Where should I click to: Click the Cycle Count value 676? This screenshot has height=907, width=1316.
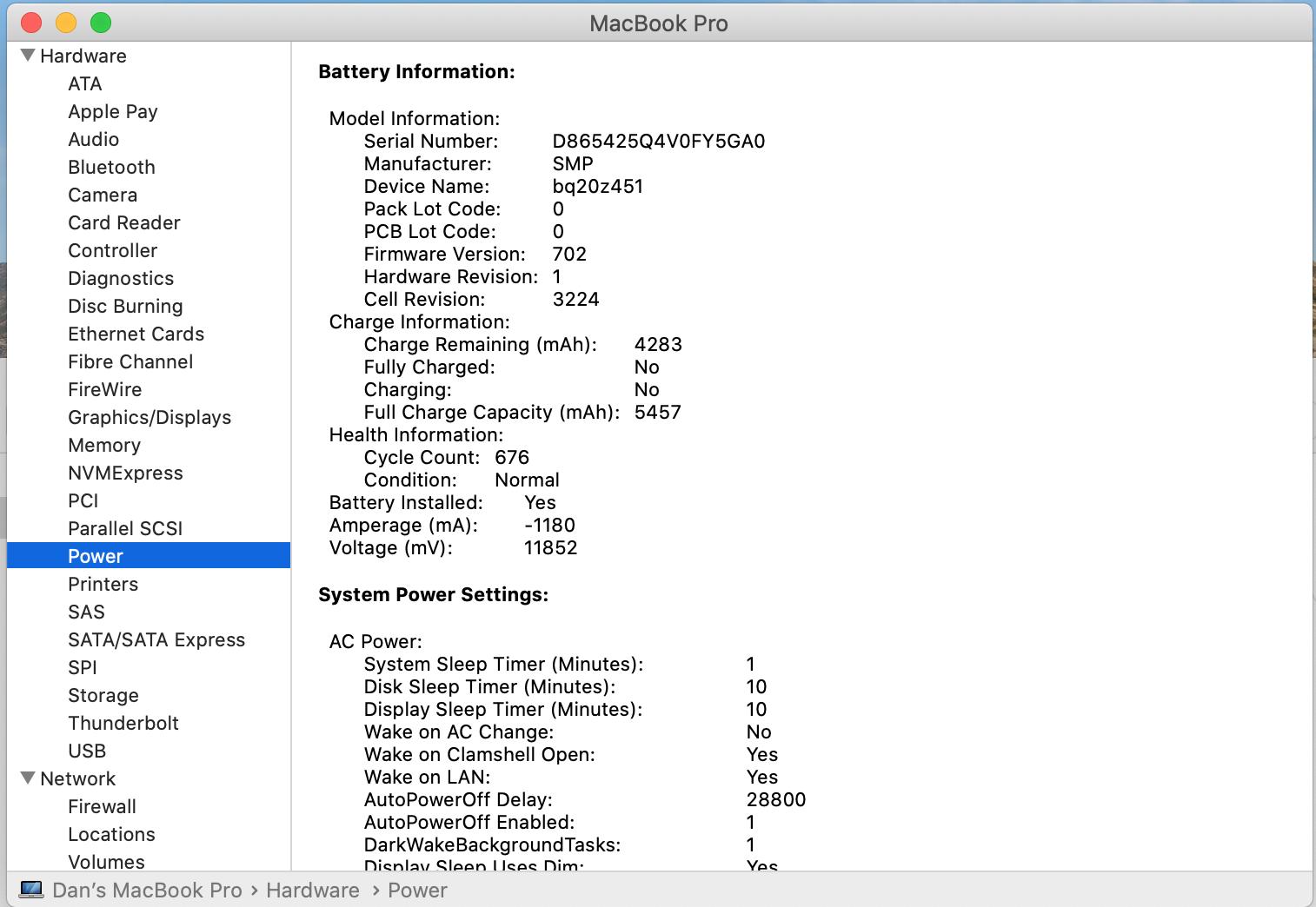[512, 457]
